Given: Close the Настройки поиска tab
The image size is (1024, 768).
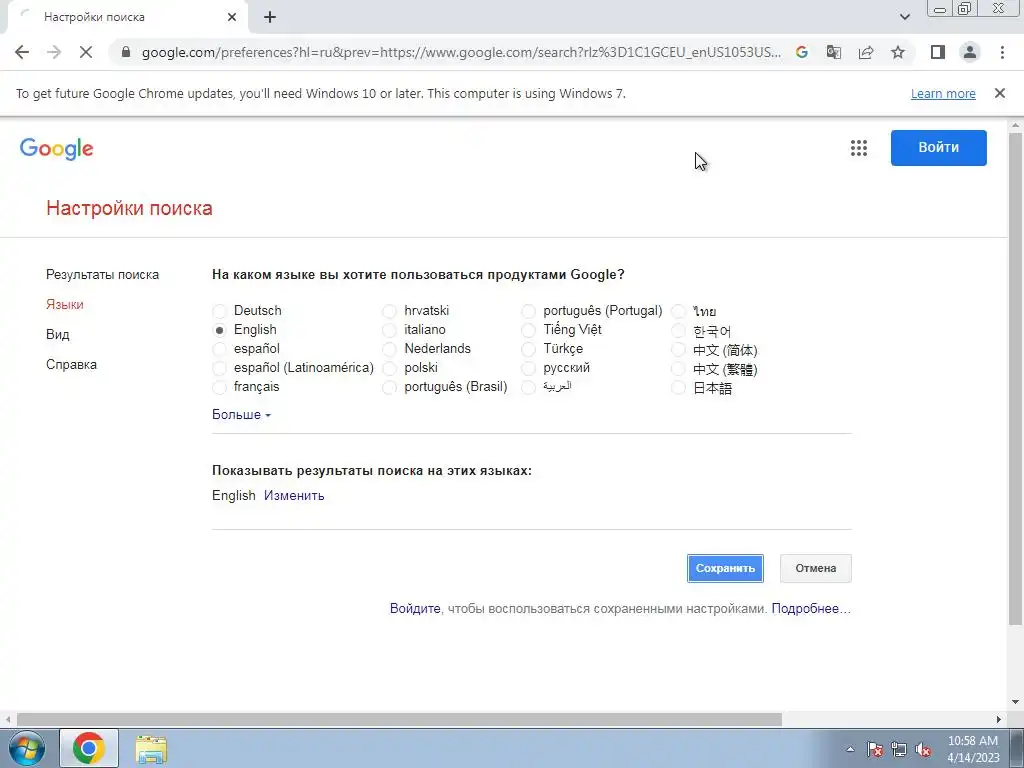Looking at the screenshot, I should click(x=232, y=18).
